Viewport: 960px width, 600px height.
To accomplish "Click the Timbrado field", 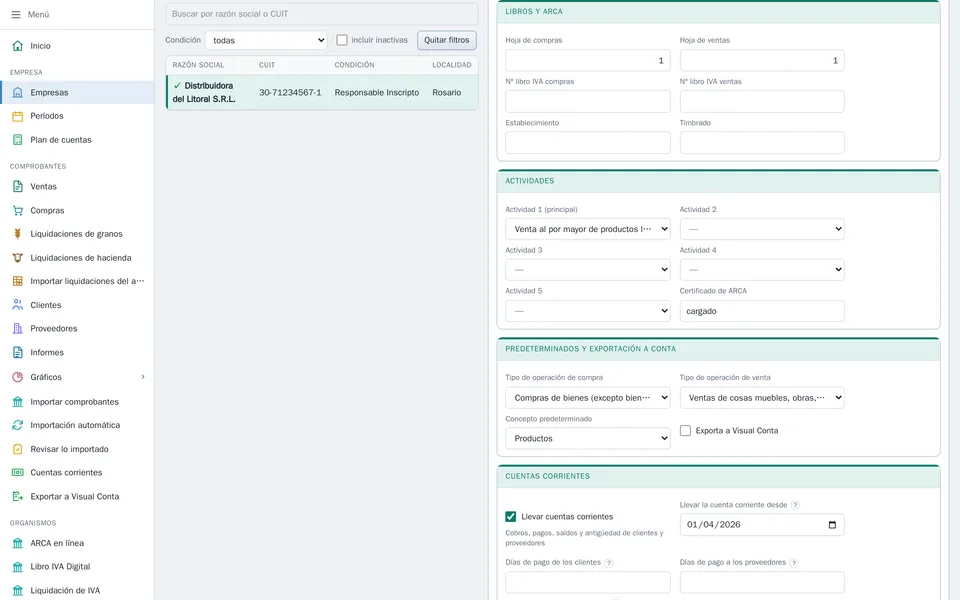I will 762,143.
